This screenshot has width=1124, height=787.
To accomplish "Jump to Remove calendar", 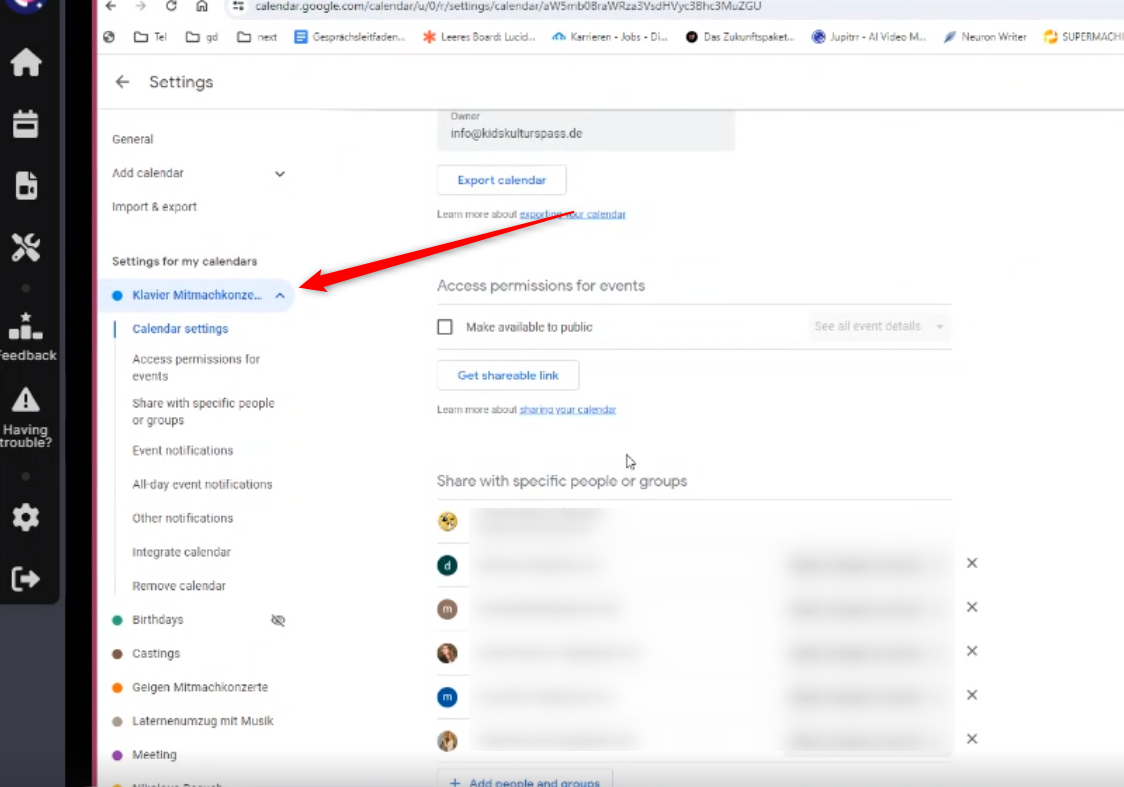I will [x=179, y=586].
